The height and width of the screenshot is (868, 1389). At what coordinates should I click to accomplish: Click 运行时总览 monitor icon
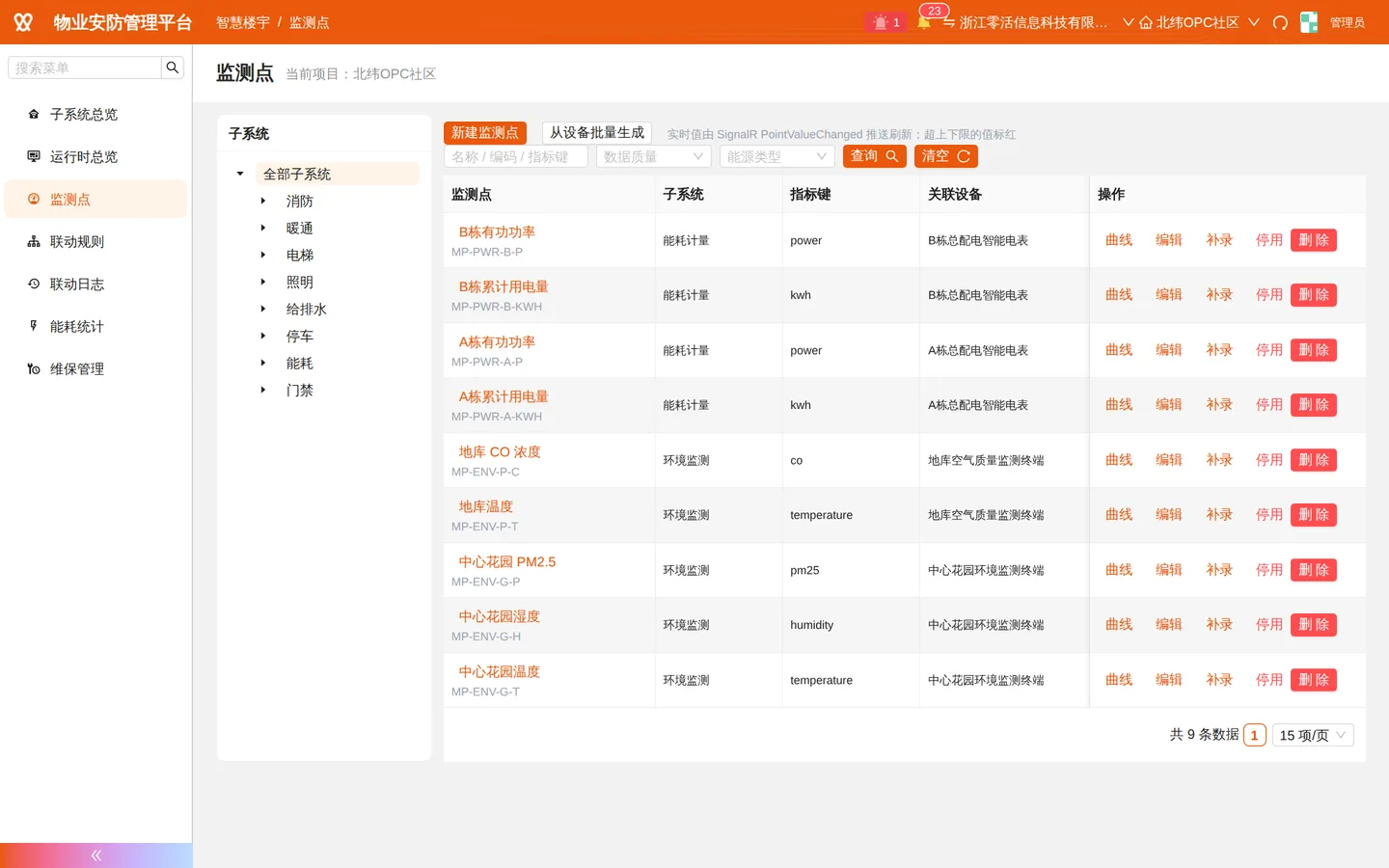click(x=34, y=156)
